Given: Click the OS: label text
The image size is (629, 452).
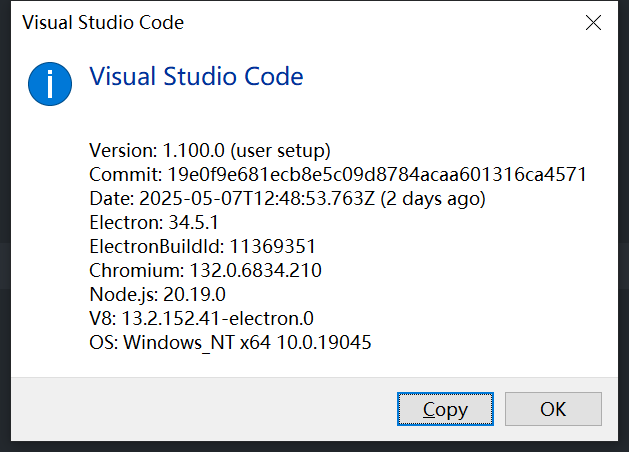Looking at the screenshot, I should click(x=103, y=343).
